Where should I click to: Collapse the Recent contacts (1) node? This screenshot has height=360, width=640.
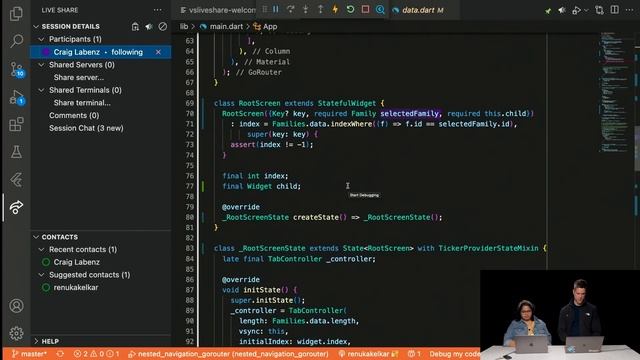coord(41,249)
